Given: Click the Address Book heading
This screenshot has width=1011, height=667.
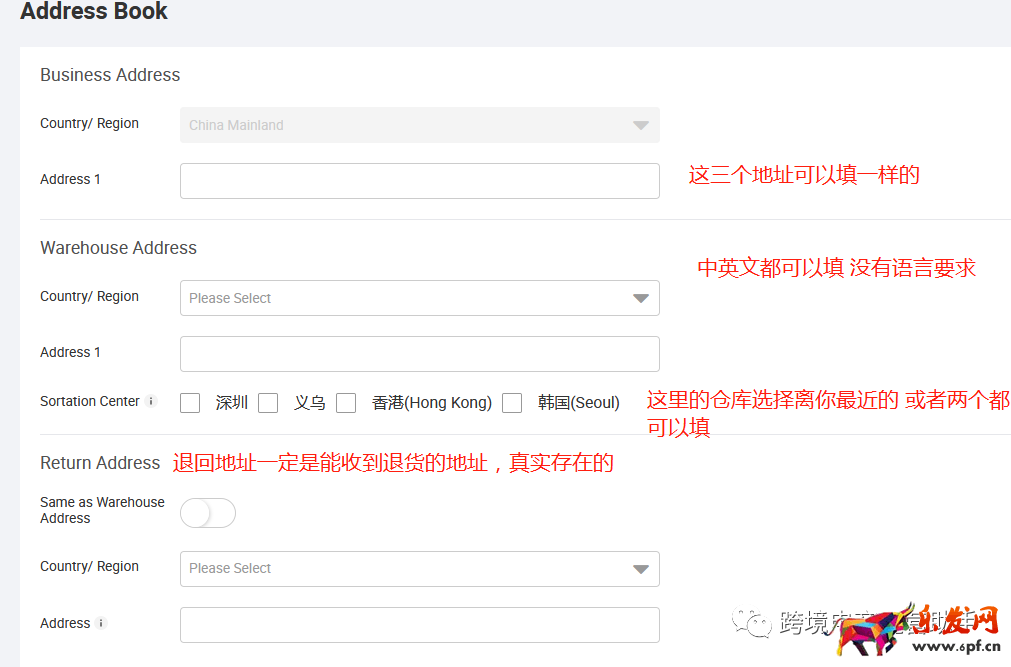Looking at the screenshot, I should point(93,13).
